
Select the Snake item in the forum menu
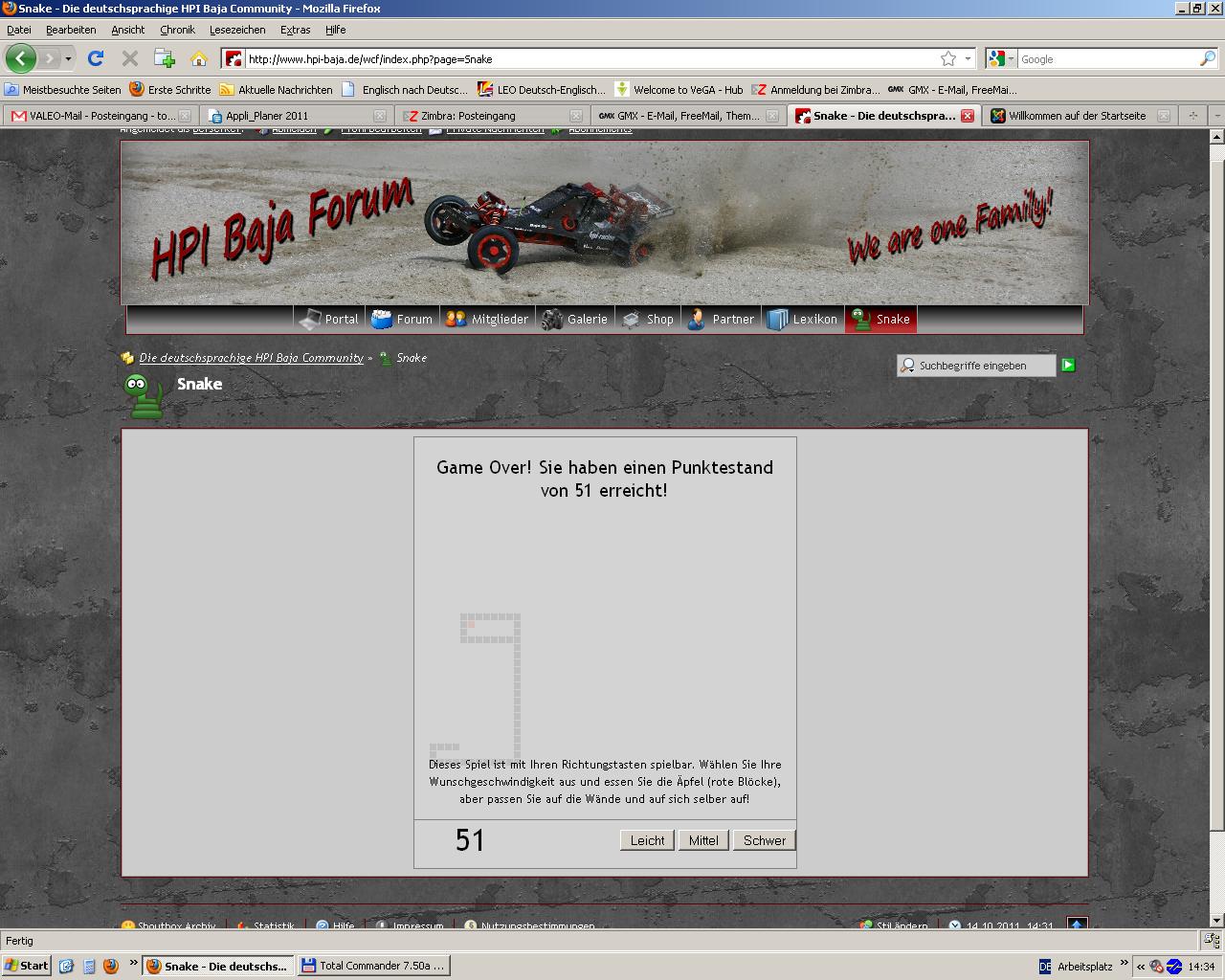(880, 319)
